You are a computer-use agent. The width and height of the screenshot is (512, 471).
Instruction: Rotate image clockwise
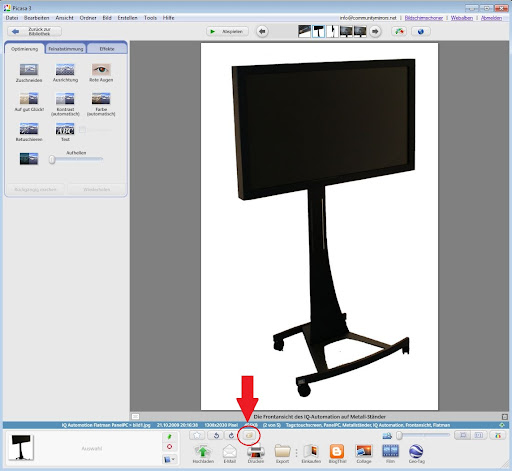pyautogui.click(x=231, y=435)
